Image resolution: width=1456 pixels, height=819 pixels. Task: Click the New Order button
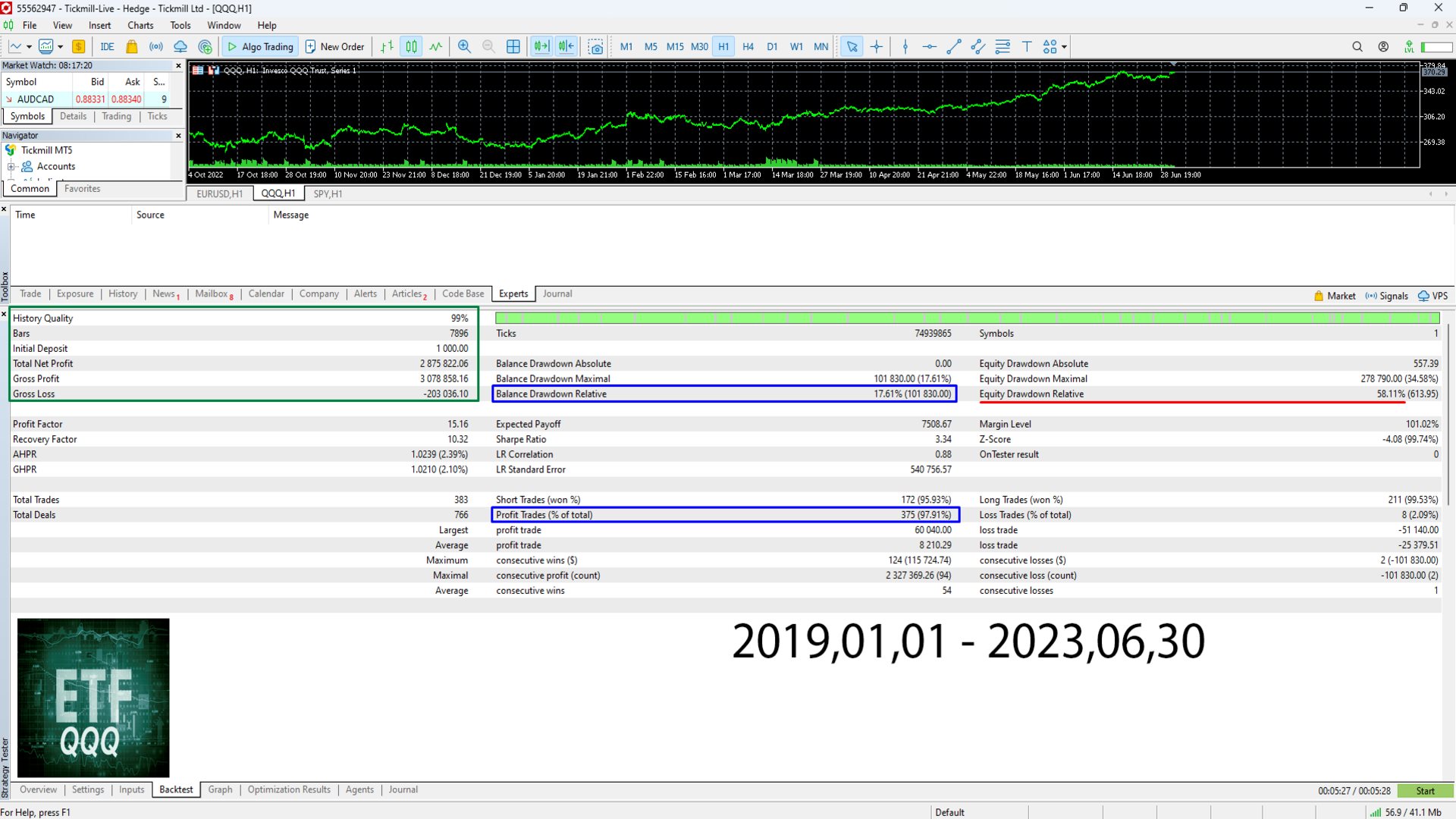tap(334, 46)
